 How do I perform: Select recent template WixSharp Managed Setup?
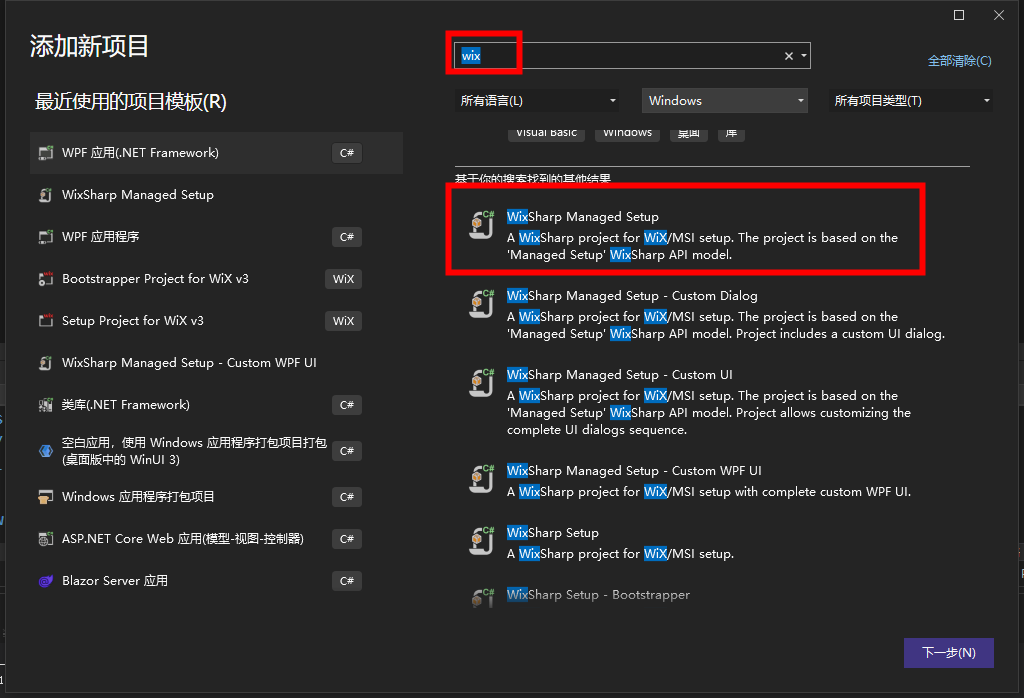pos(216,195)
